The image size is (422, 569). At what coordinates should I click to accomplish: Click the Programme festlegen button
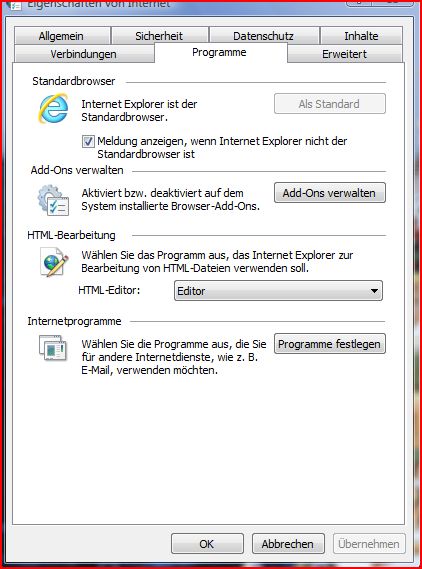point(329,344)
